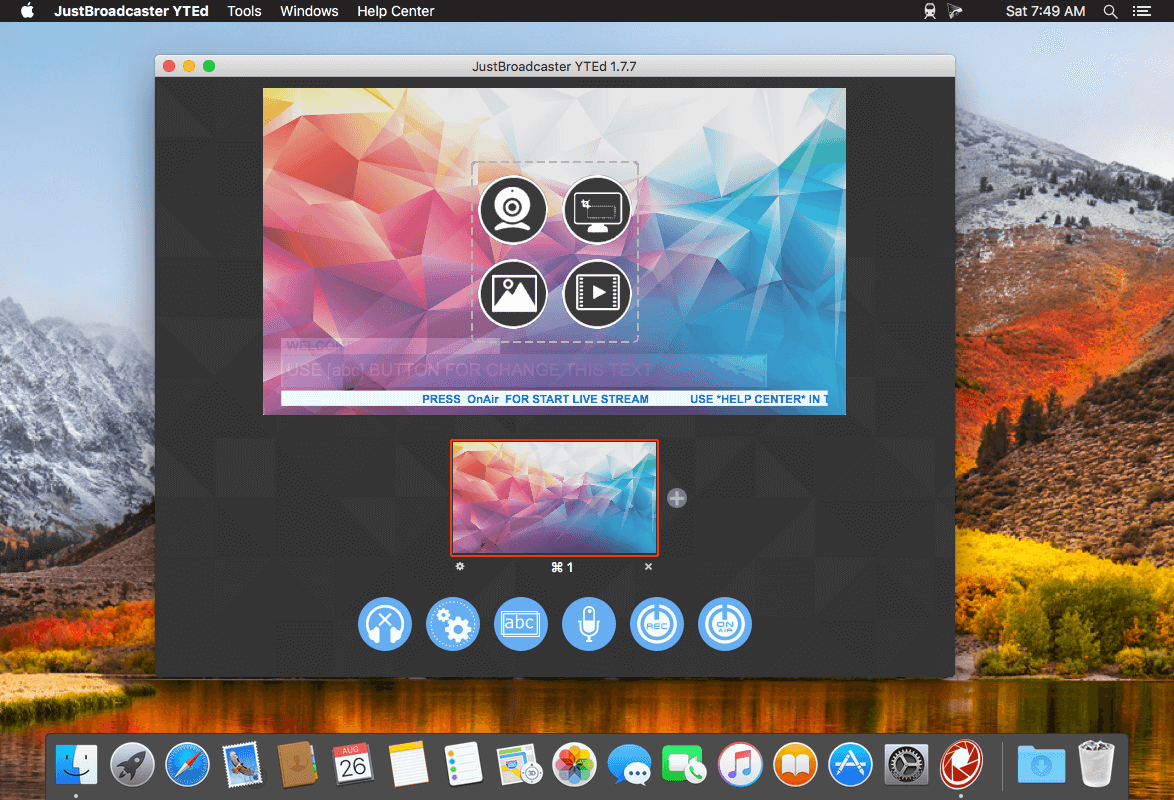Open Finder from the Dock
Image resolution: width=1174 pixels, height=800 pixels.
tap(76, 765)
